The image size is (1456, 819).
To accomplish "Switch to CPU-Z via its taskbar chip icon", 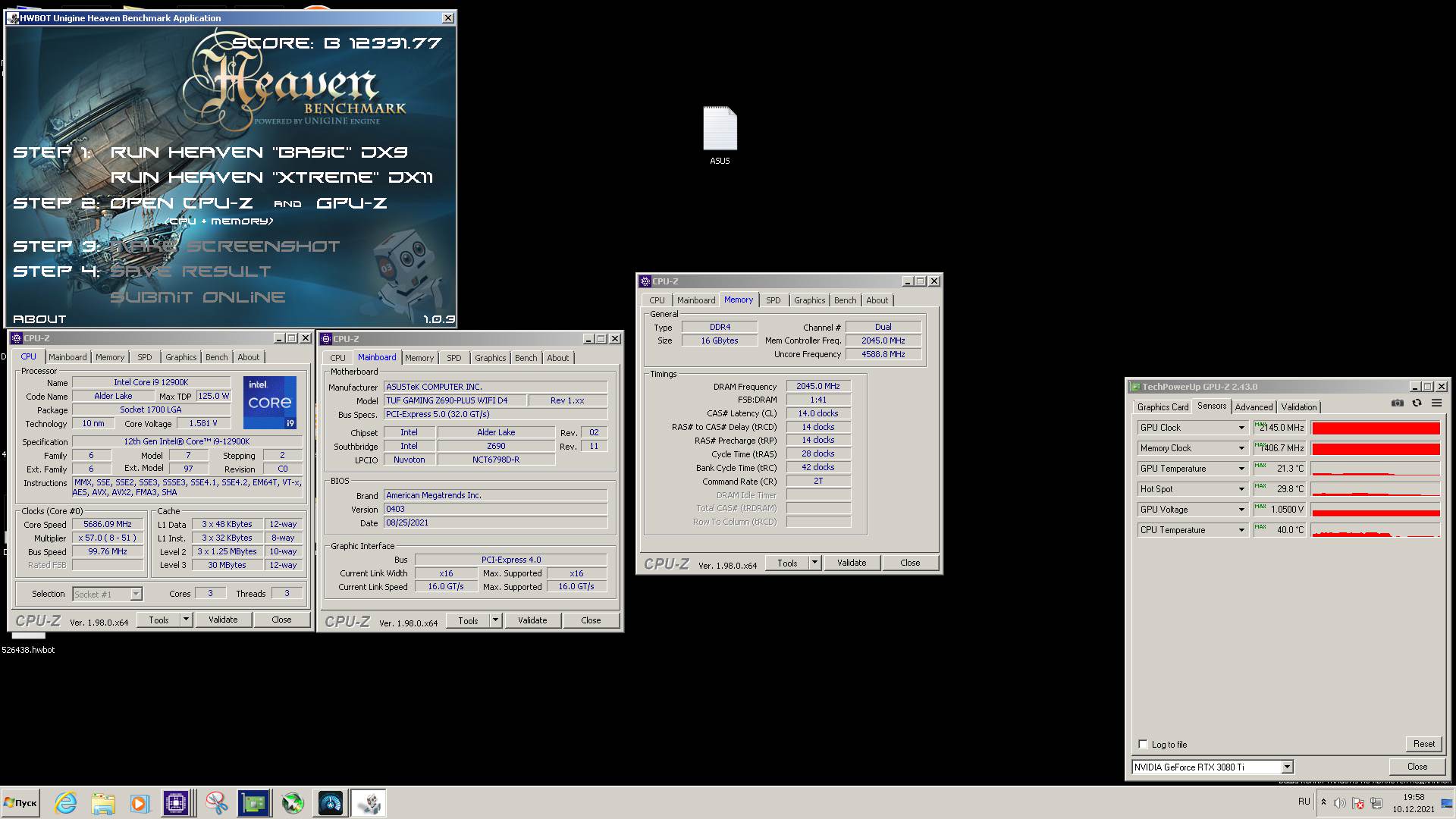I will (176, 803).
